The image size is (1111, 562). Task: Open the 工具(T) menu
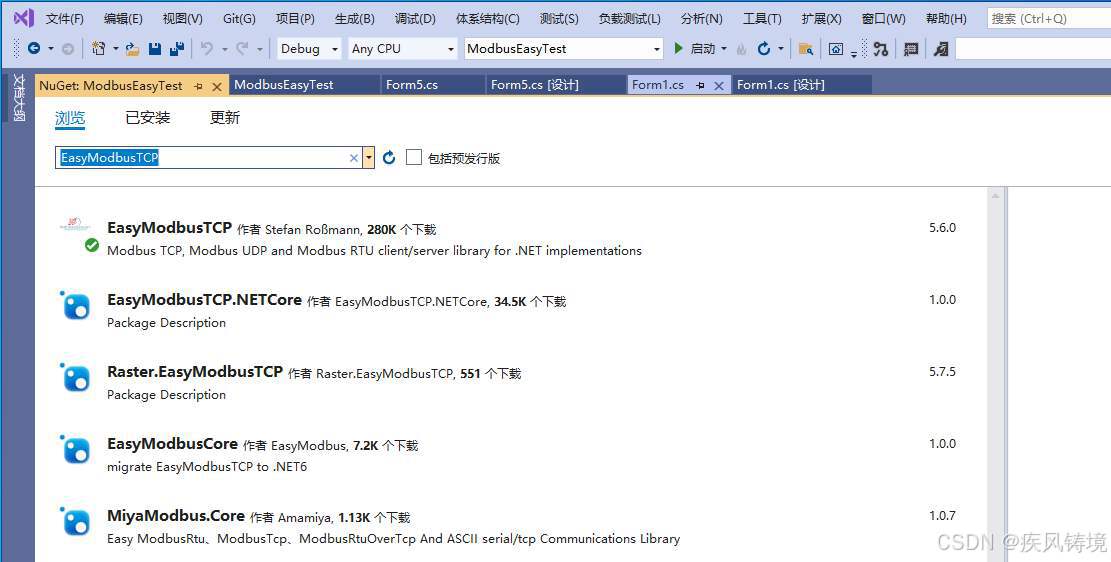(x=762, y=18)
